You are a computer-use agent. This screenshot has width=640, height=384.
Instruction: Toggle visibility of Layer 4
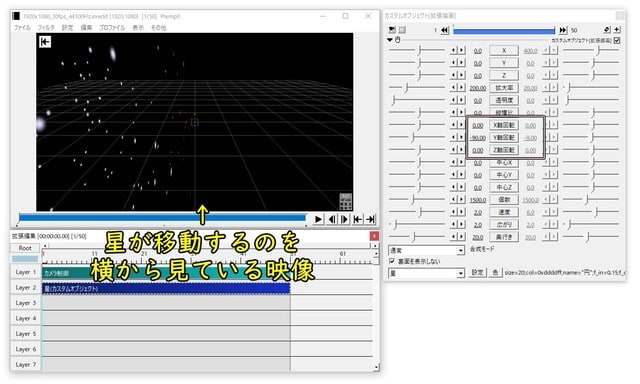[x=25, y=318]
